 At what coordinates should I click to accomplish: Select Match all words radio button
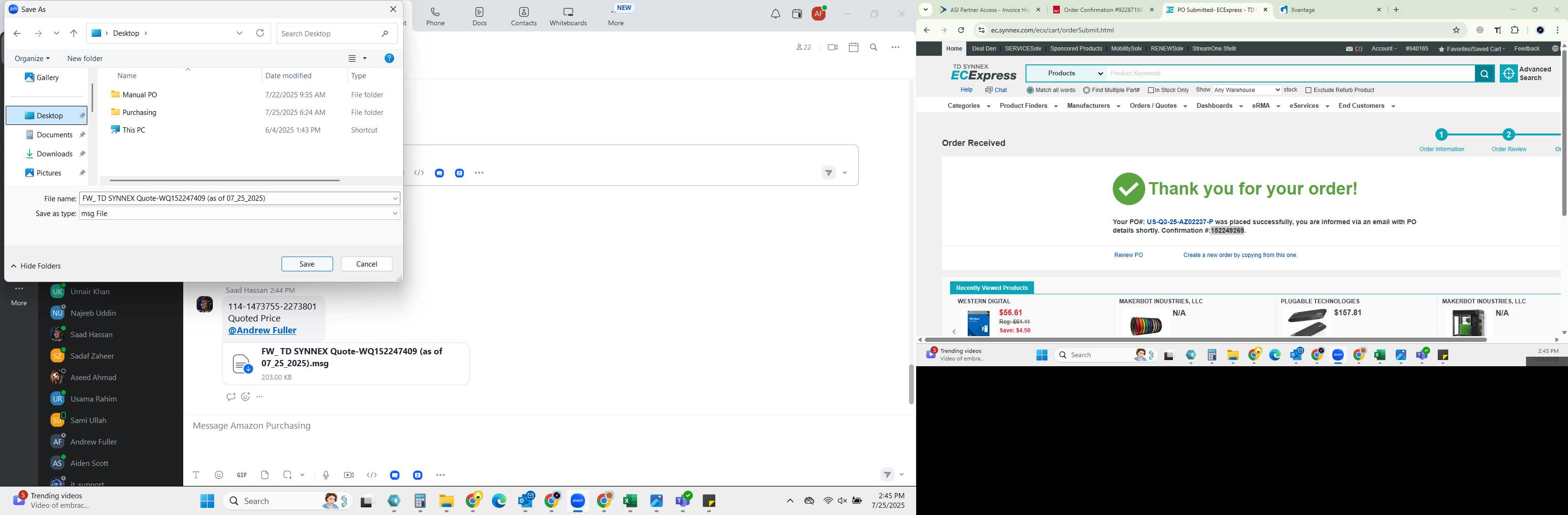[1030, 90]
